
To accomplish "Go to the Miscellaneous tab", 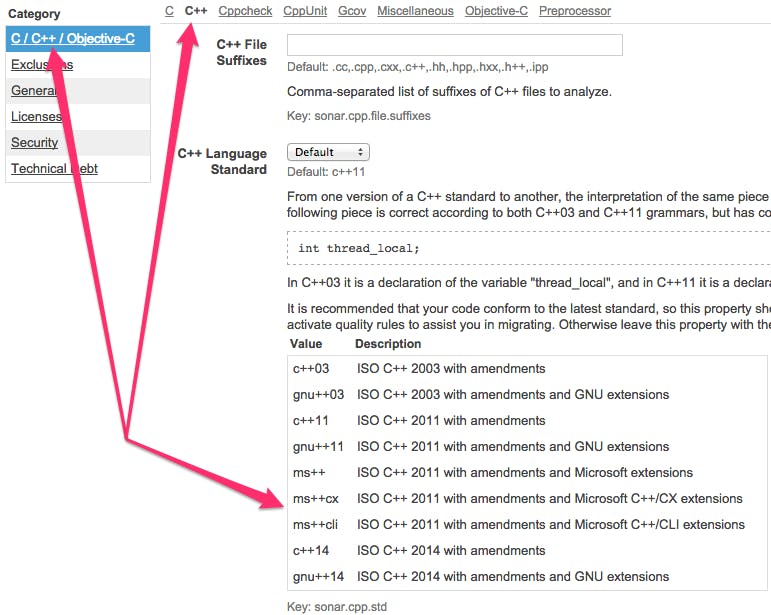I will coord(415,11).
